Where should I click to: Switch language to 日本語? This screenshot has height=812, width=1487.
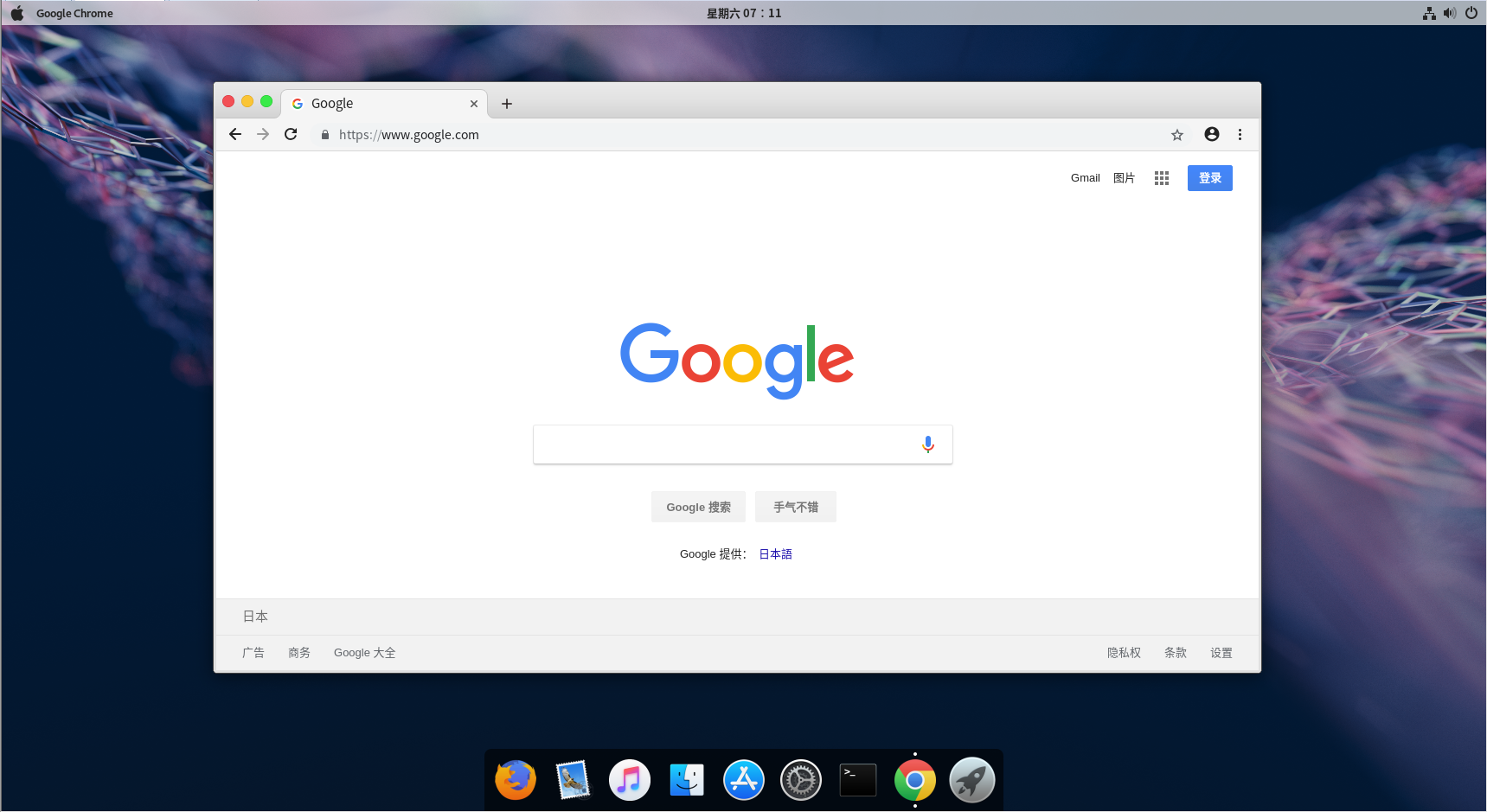point(775,554)
